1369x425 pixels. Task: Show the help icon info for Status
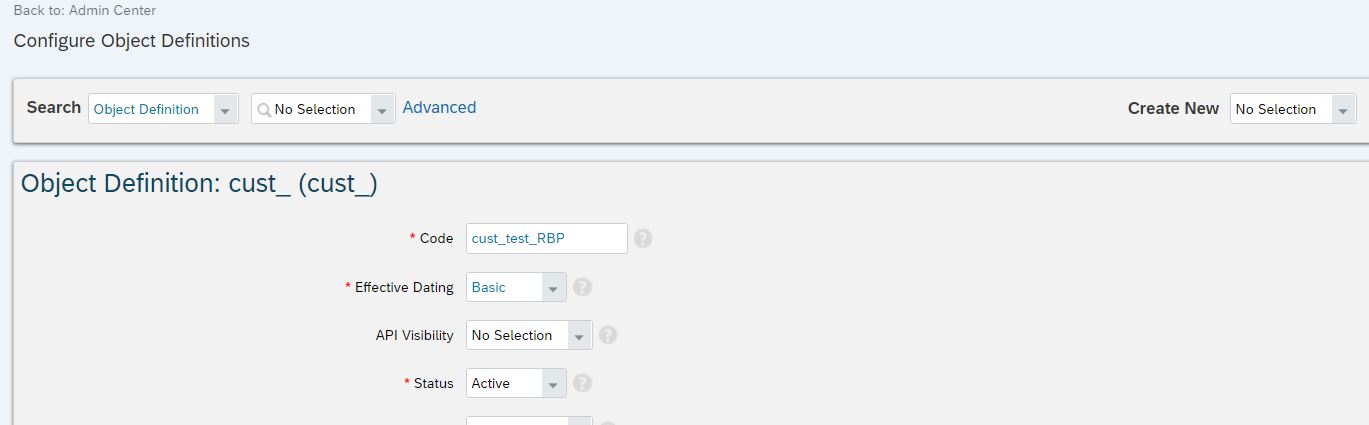[x=583, y=383]
